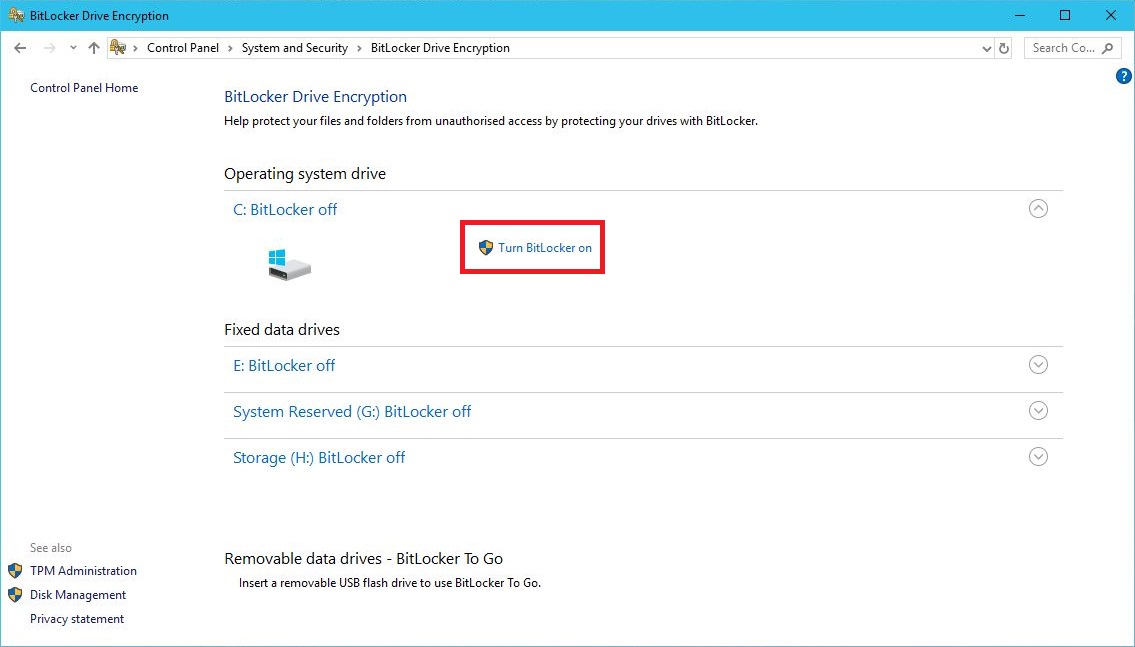Screen dimensions: 1135x647
Task: Open the Privacy statement link
Action: (77, 619)
